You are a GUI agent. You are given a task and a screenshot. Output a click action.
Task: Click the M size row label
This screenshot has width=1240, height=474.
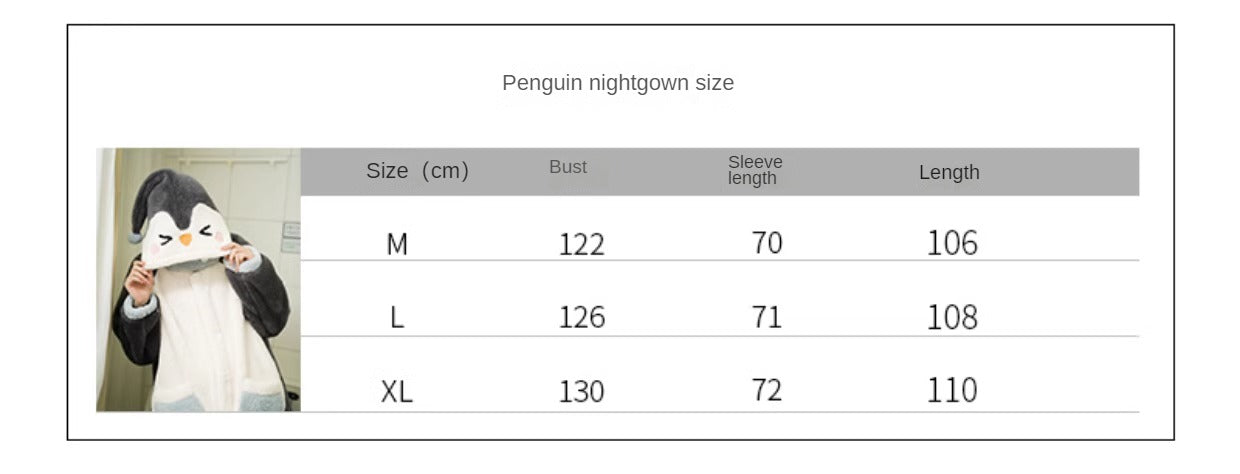397,245
